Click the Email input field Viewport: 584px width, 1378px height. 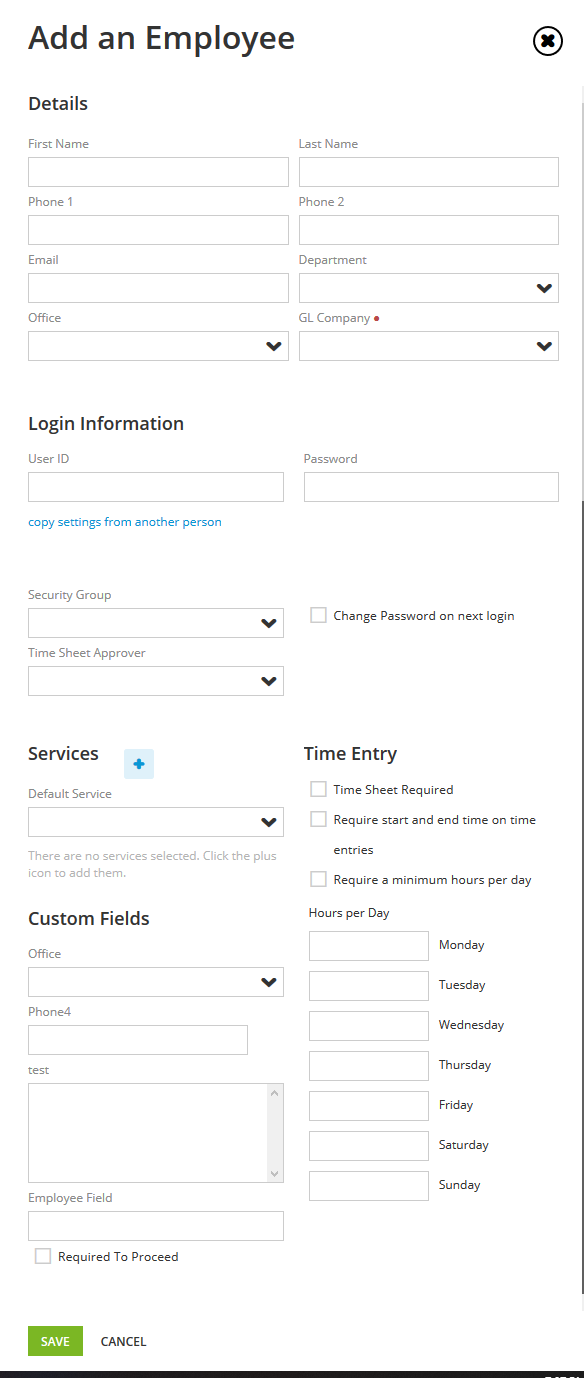pos(157,287)
